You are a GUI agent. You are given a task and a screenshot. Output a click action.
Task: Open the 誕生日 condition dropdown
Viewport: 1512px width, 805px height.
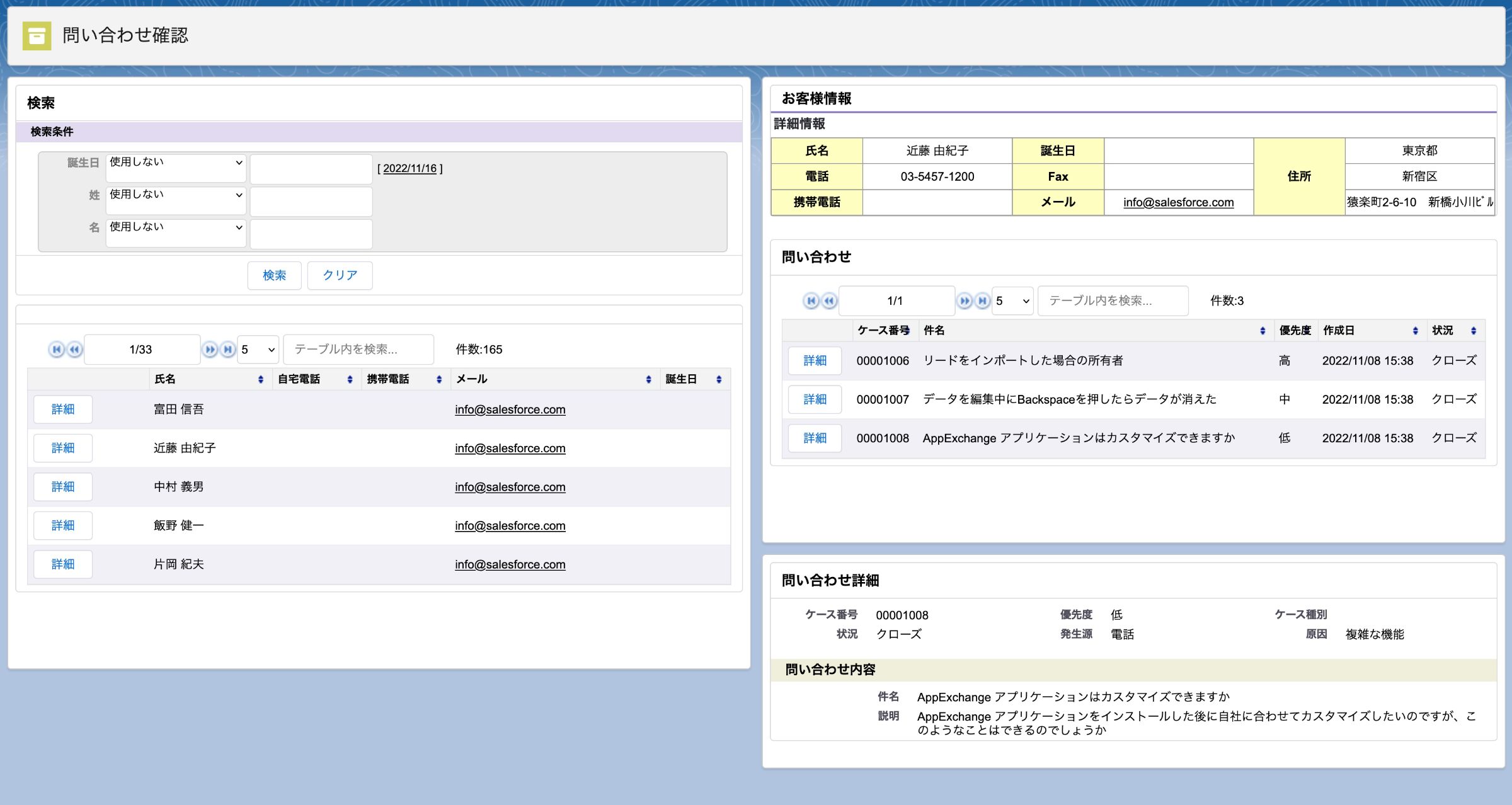pyautogui.click(x=176, y=166)
